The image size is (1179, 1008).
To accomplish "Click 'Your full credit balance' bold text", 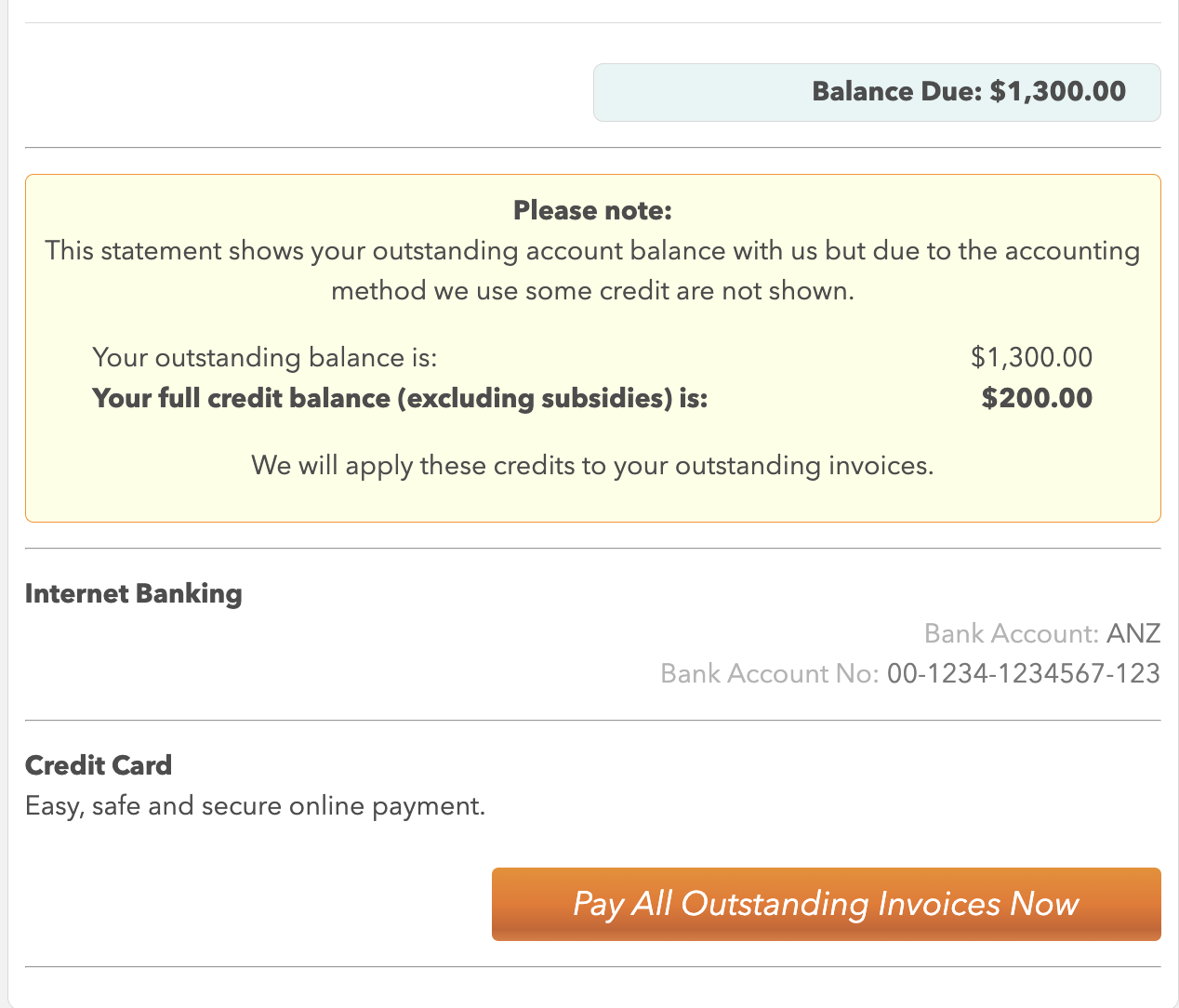I will (400, 398).
